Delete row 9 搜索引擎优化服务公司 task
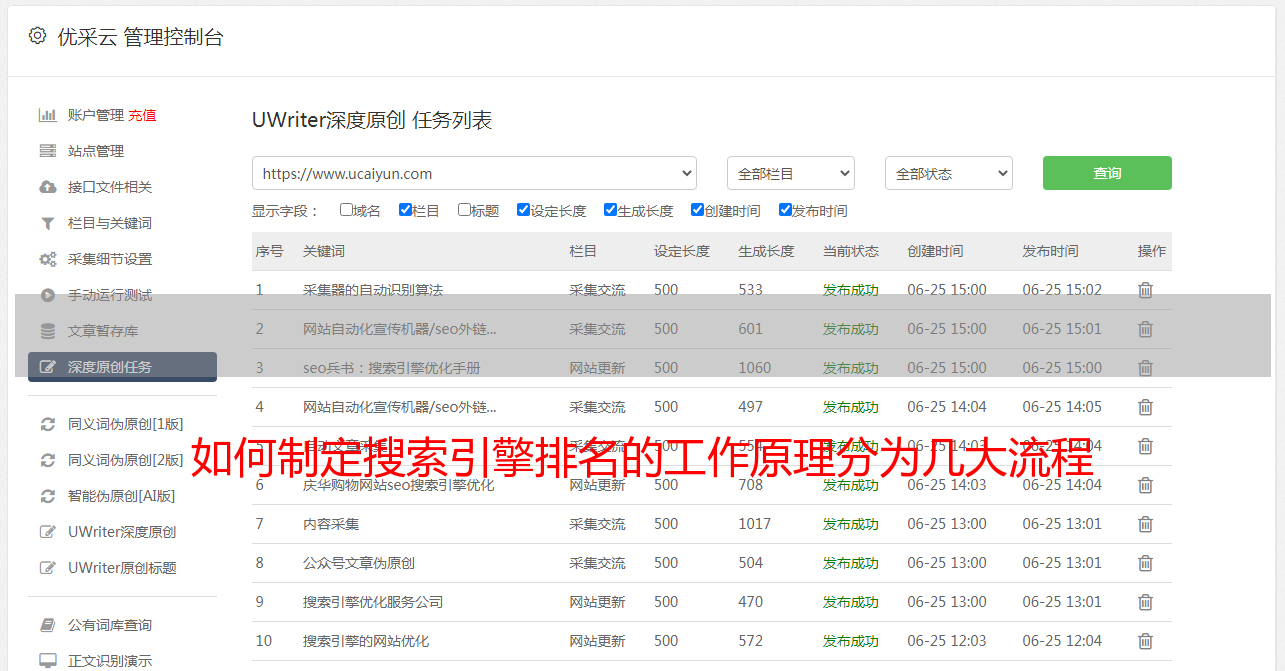Viewport: 1285px width, 671px height. click(1145, 602)
